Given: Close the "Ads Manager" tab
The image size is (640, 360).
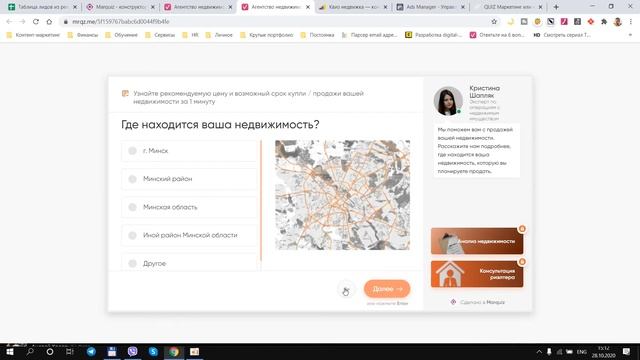Looking at the screenshot, I should [x=463, y=7].
